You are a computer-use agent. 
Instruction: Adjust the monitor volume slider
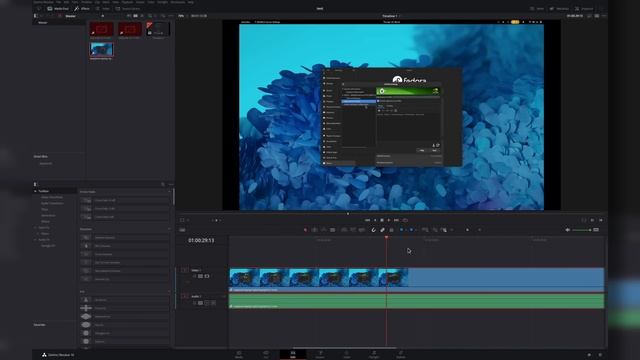(582, 230)
